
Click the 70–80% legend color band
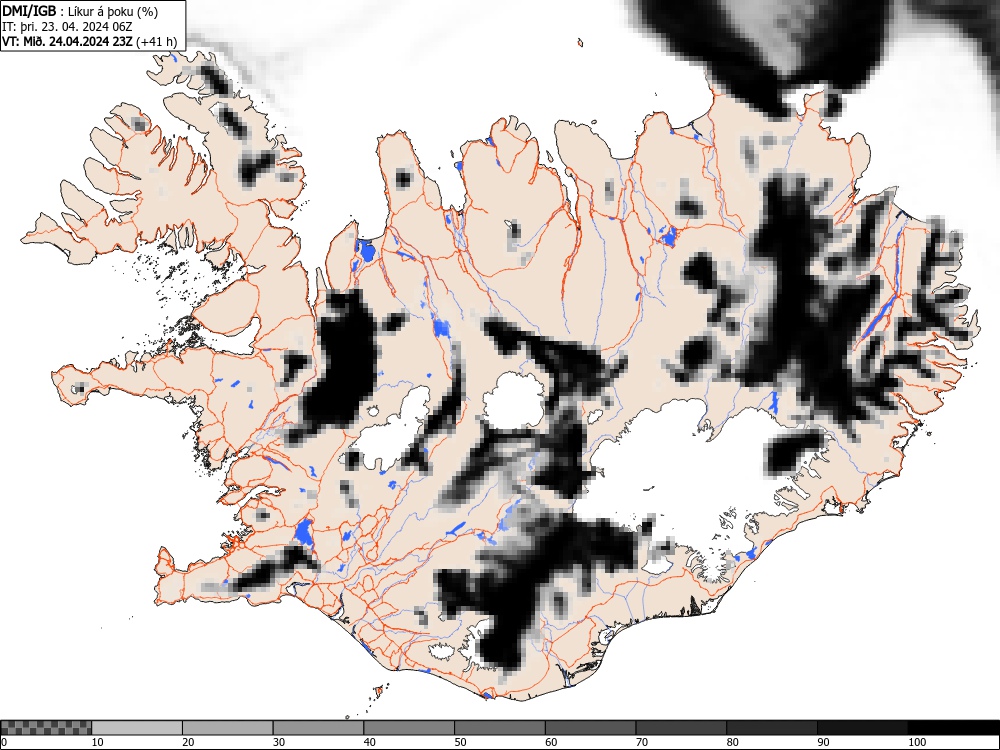tap(681, 728)
